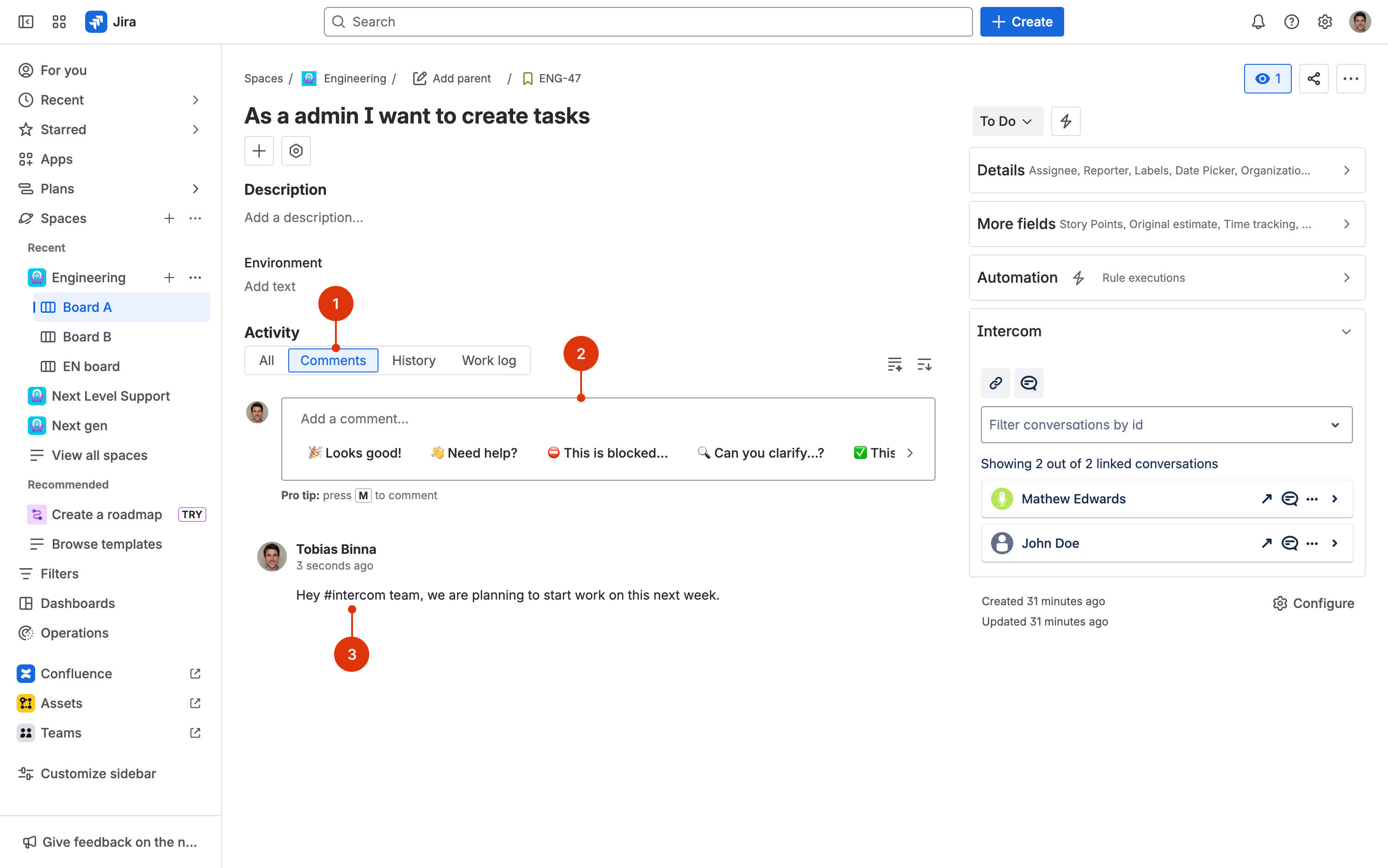Click the Intercom new conversation chat icon
Image resolution: width=1388 pixels, height=868 pixels.
coord(1029,383)
